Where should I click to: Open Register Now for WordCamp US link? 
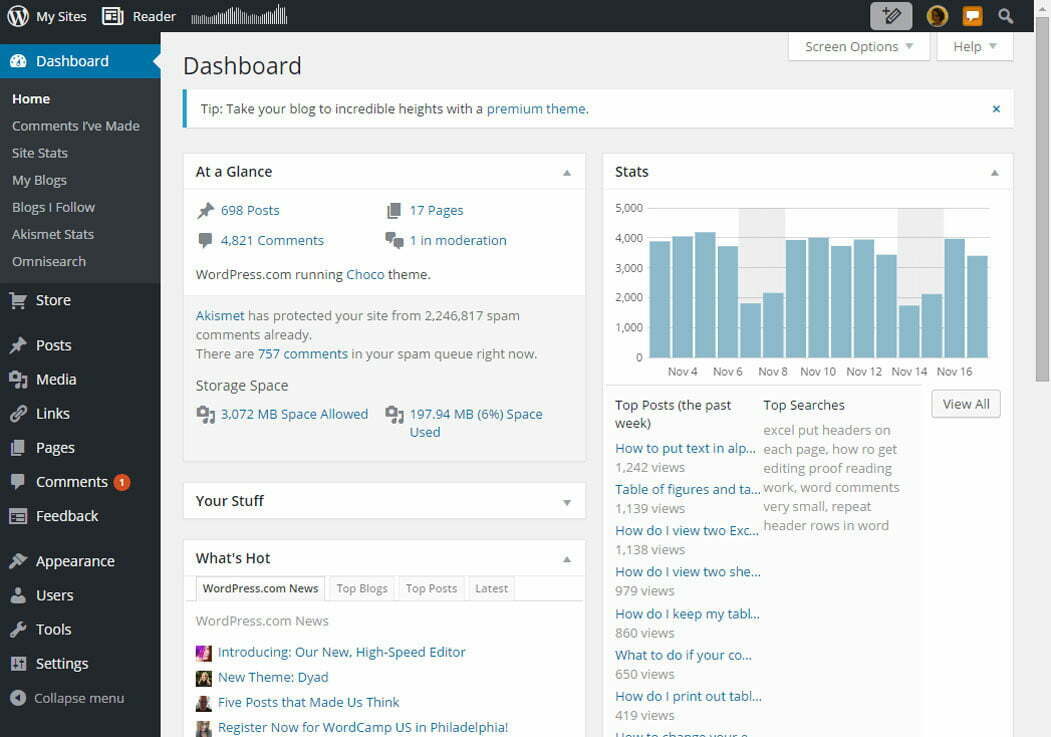click(x=363, y=727)
